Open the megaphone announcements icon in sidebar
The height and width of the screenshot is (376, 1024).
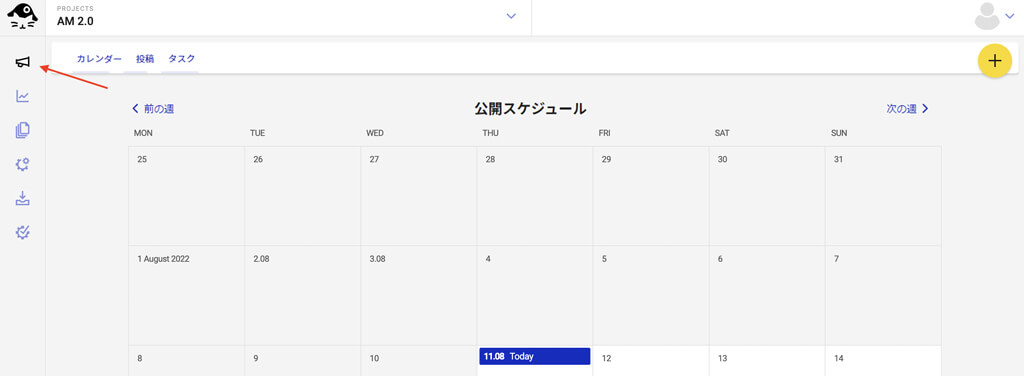23,62
